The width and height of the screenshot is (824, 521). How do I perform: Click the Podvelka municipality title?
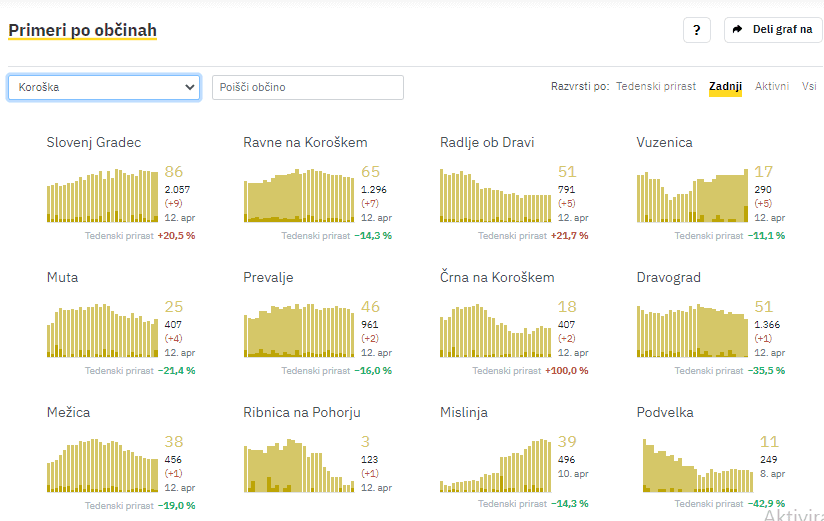coord(665,412)
